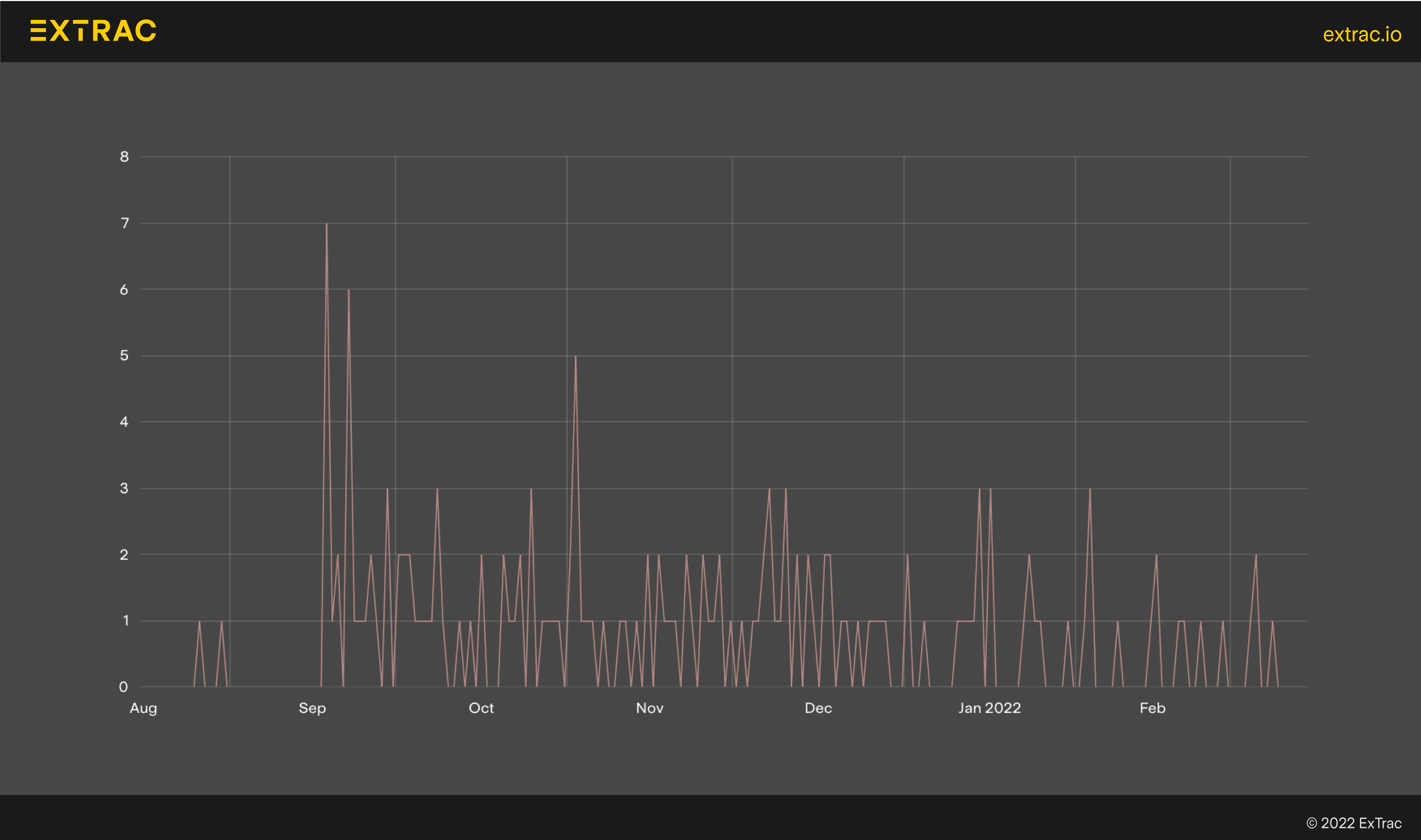1421x840 pixels.
Task: Click the peak at value 7
Action: (x=326, y=224)
